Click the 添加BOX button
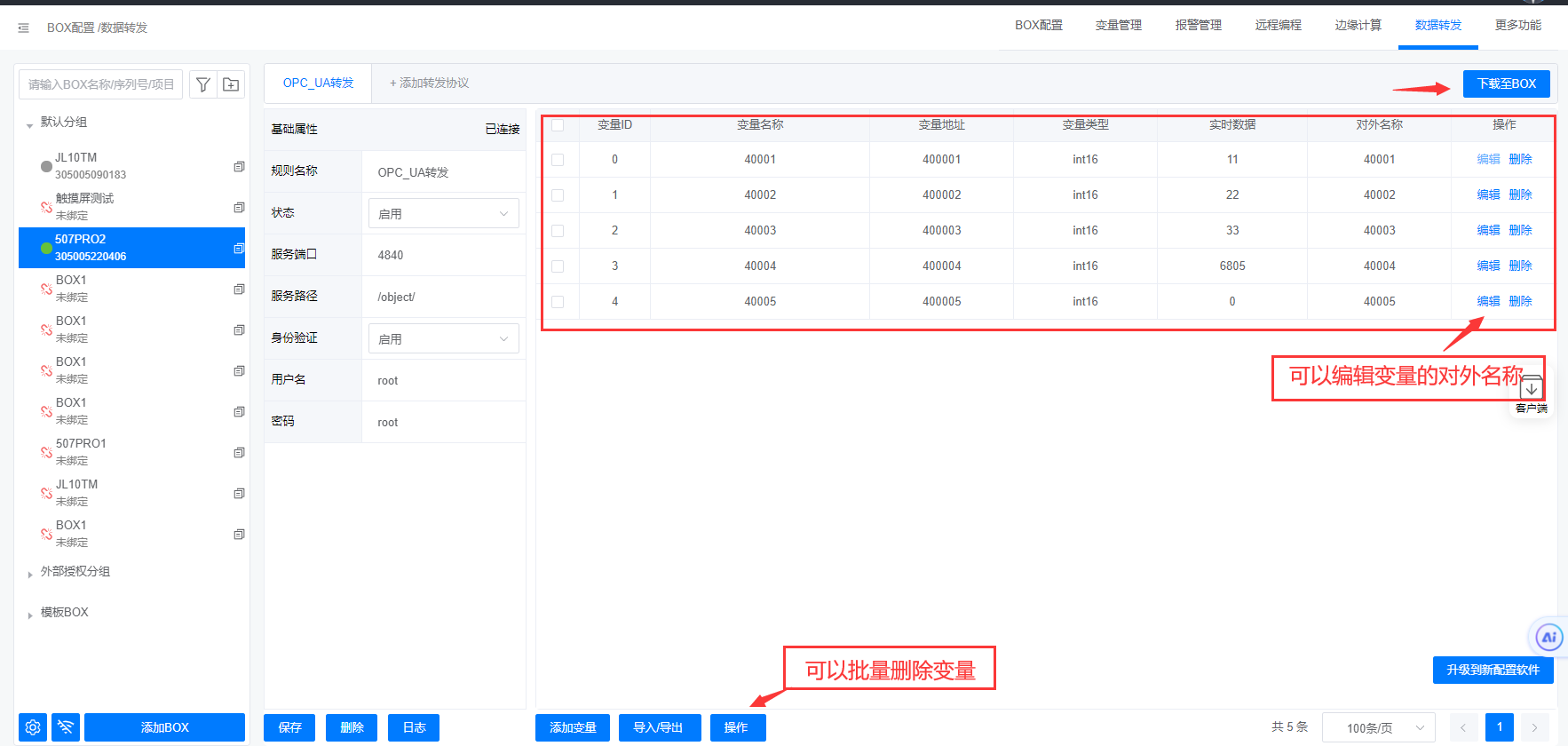 tap(164, 727)
